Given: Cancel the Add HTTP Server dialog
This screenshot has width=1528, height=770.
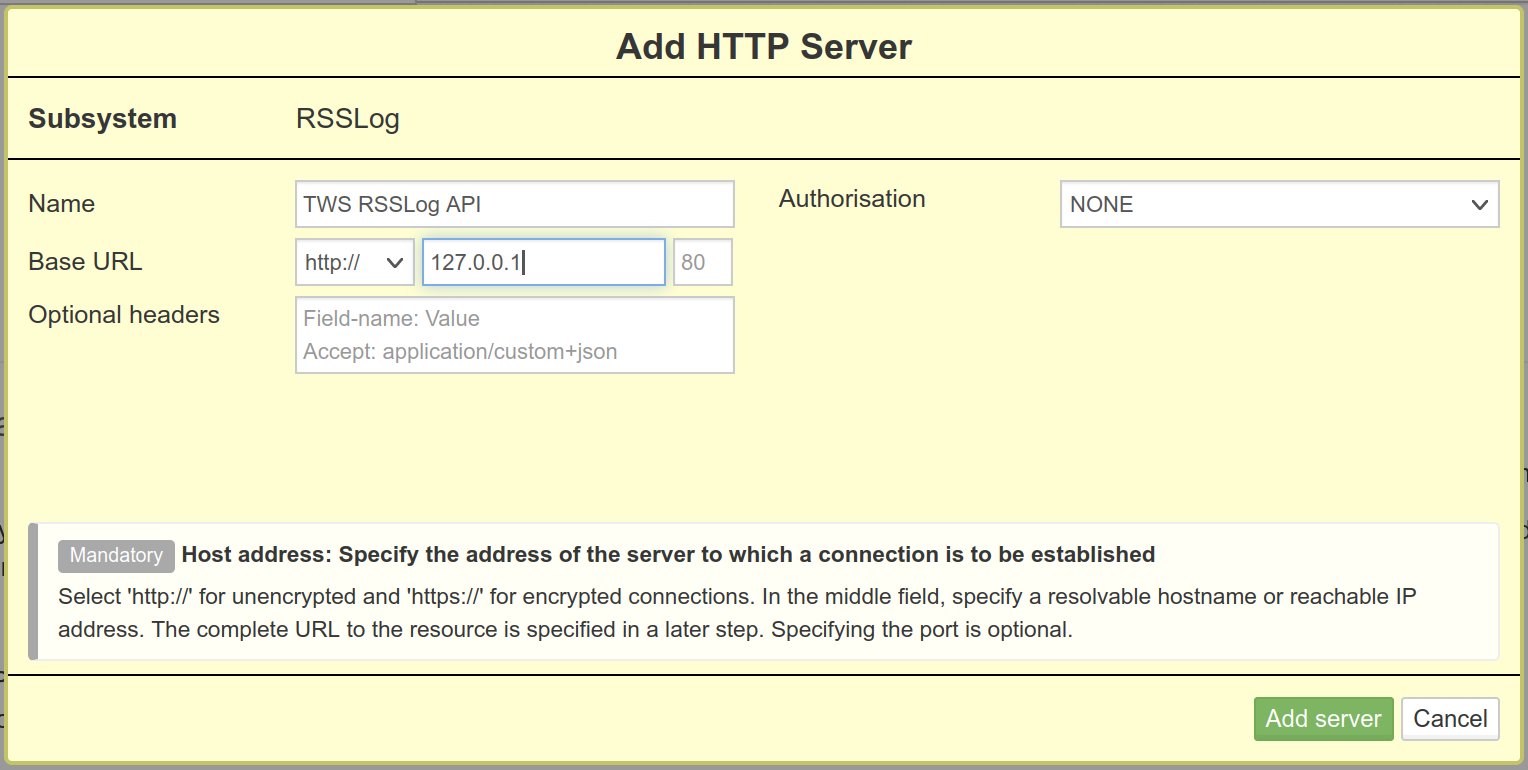Looking at the screenshot, I should click(x=1450, y=719).
